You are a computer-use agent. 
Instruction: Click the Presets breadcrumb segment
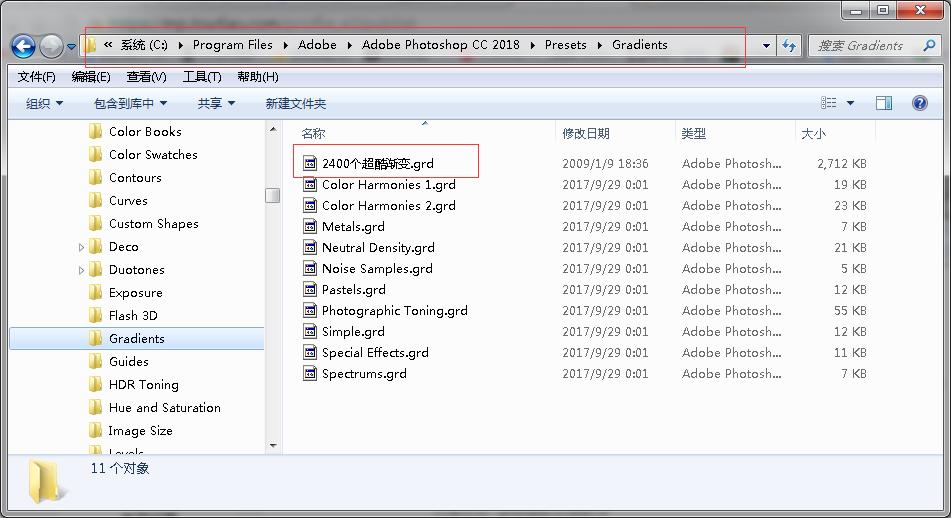coord(565,45)
